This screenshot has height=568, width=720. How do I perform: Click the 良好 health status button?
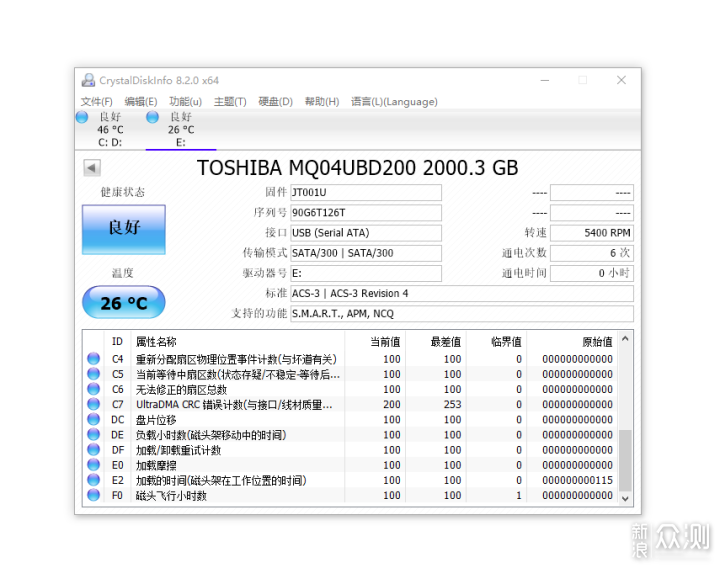click(x=124, y=230)
